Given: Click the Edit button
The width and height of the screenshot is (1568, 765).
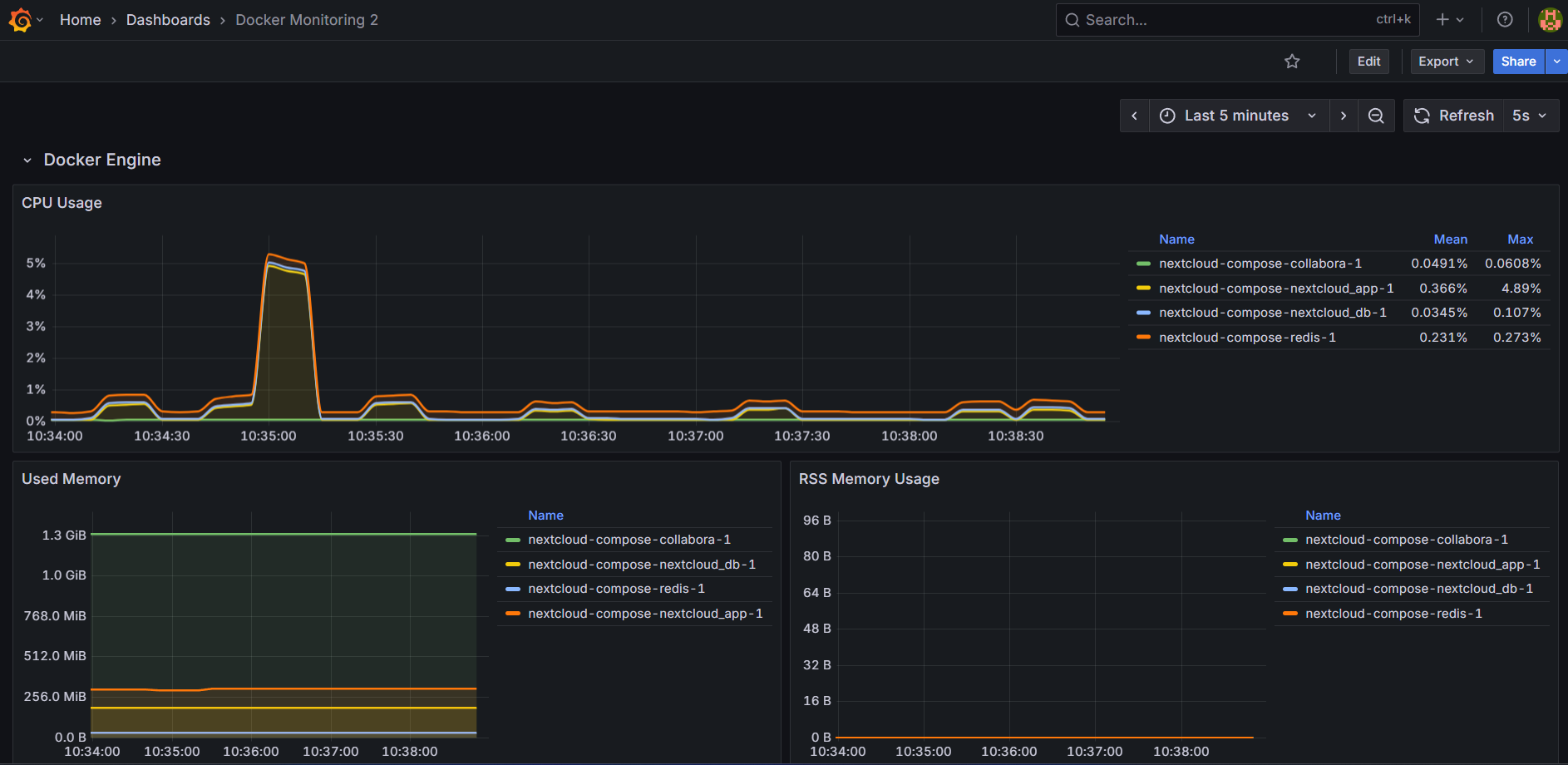Looking at the screenshot, I should point(1368,61).
